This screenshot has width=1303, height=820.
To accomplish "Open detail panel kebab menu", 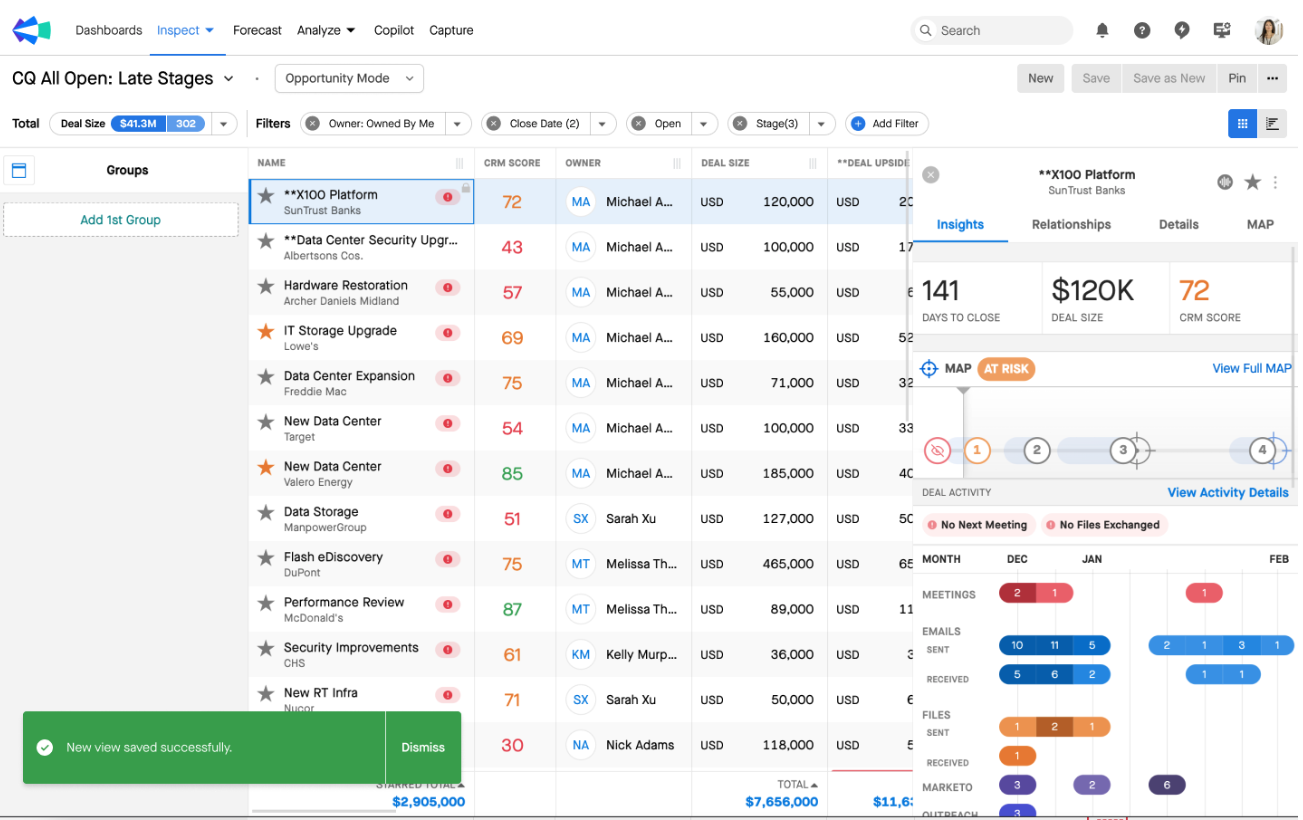I will (x=1275, y=182).
